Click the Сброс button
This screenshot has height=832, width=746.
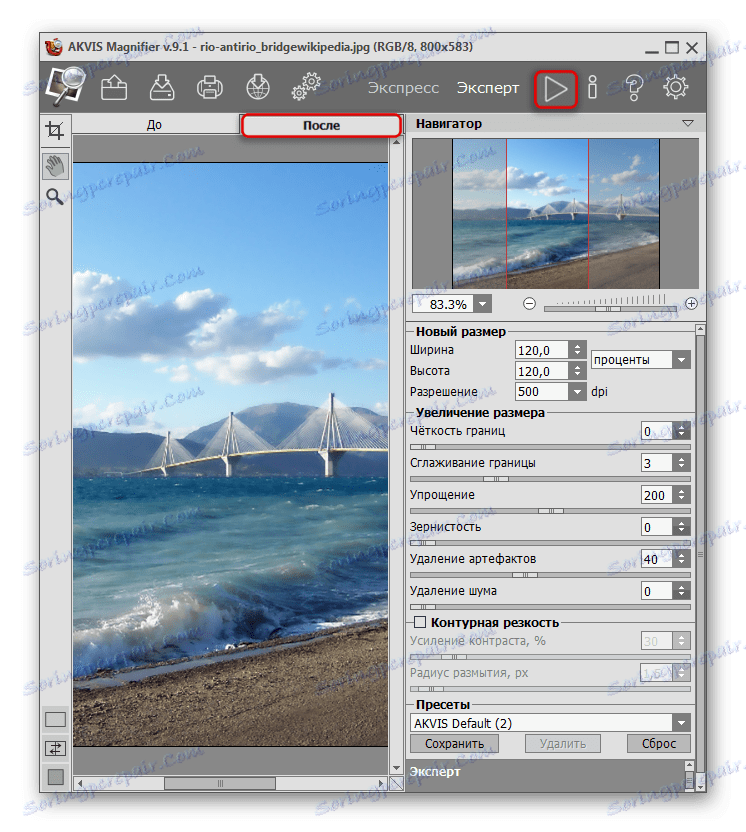[658, 743]
